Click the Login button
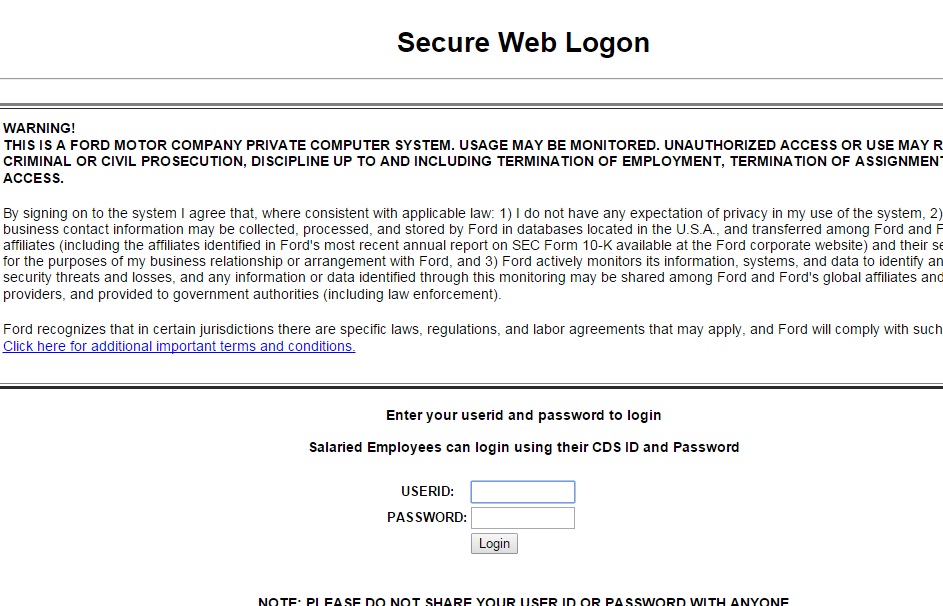The image size is (943, 606). [494, 543]
